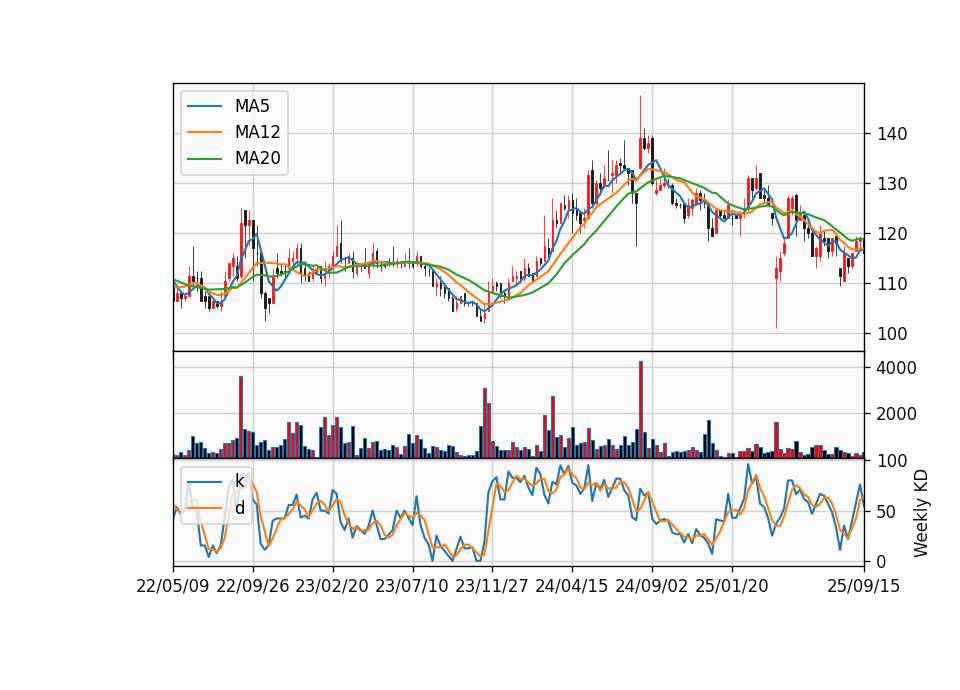Viewport: 960px width, 690px height.
Task: Click the tallest volume bar above 4000
Action: click(641, 410)
